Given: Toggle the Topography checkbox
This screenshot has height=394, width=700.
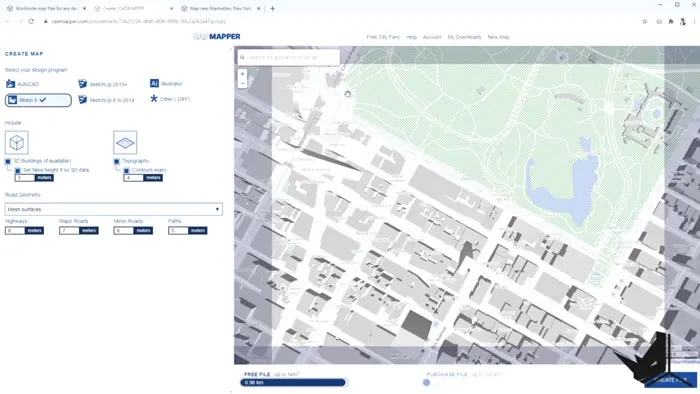Looking at the screenshot, I should pyautogui.click(x=117, y=161).
